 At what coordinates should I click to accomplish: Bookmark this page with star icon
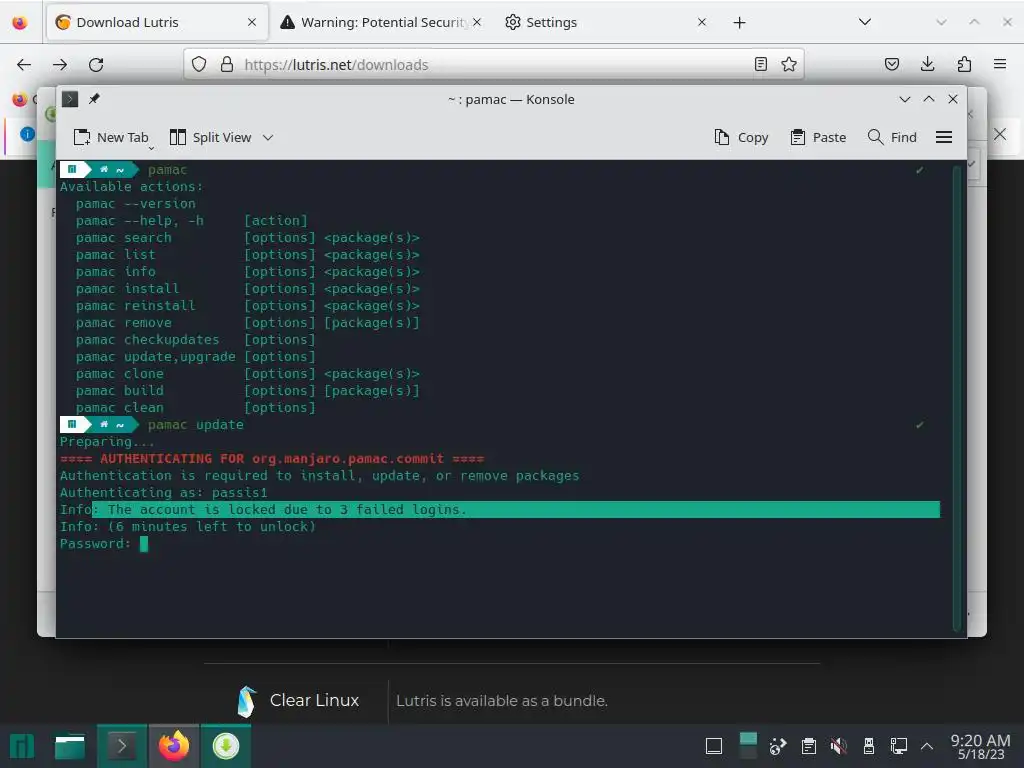[789, 64]
